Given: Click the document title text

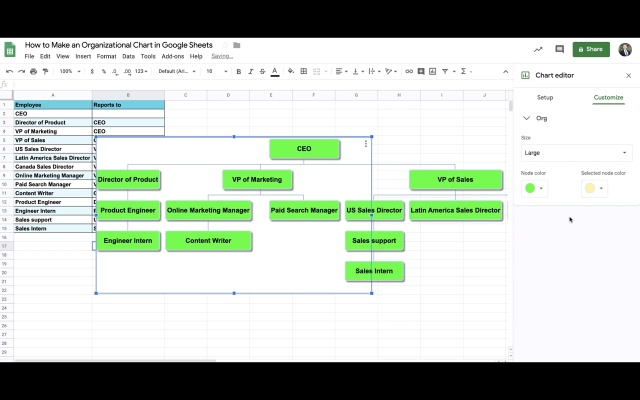Looking at the screenshot, I should (x=119, y=45).
